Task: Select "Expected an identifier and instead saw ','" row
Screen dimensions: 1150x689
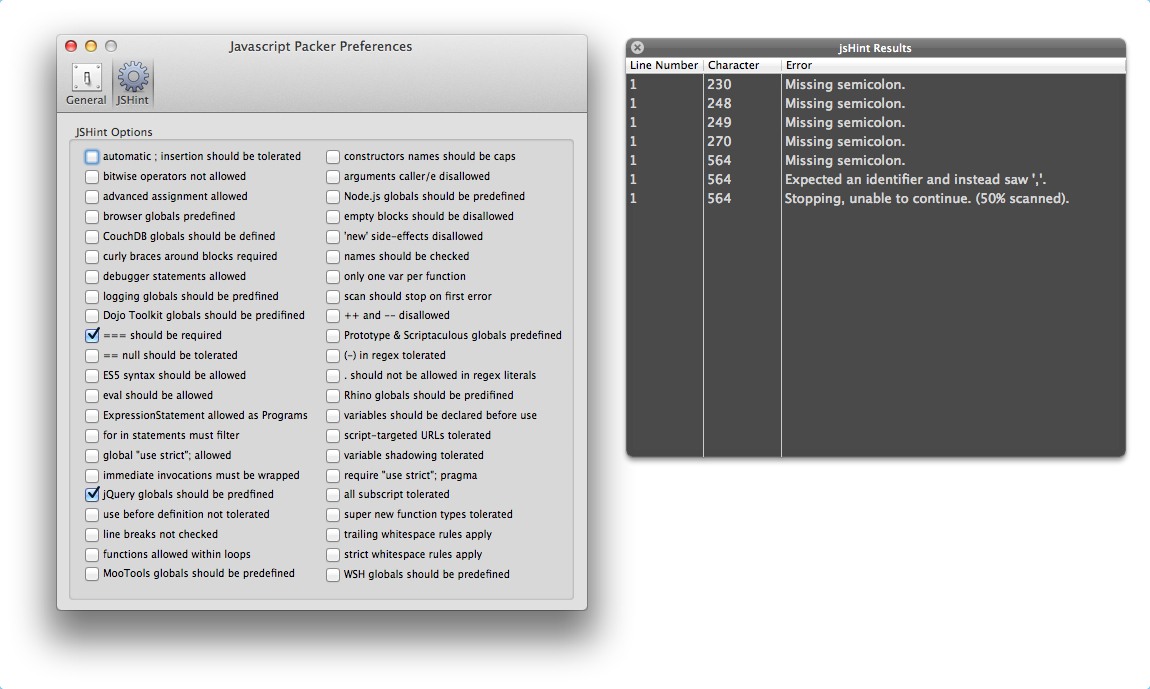Action: 876,180
